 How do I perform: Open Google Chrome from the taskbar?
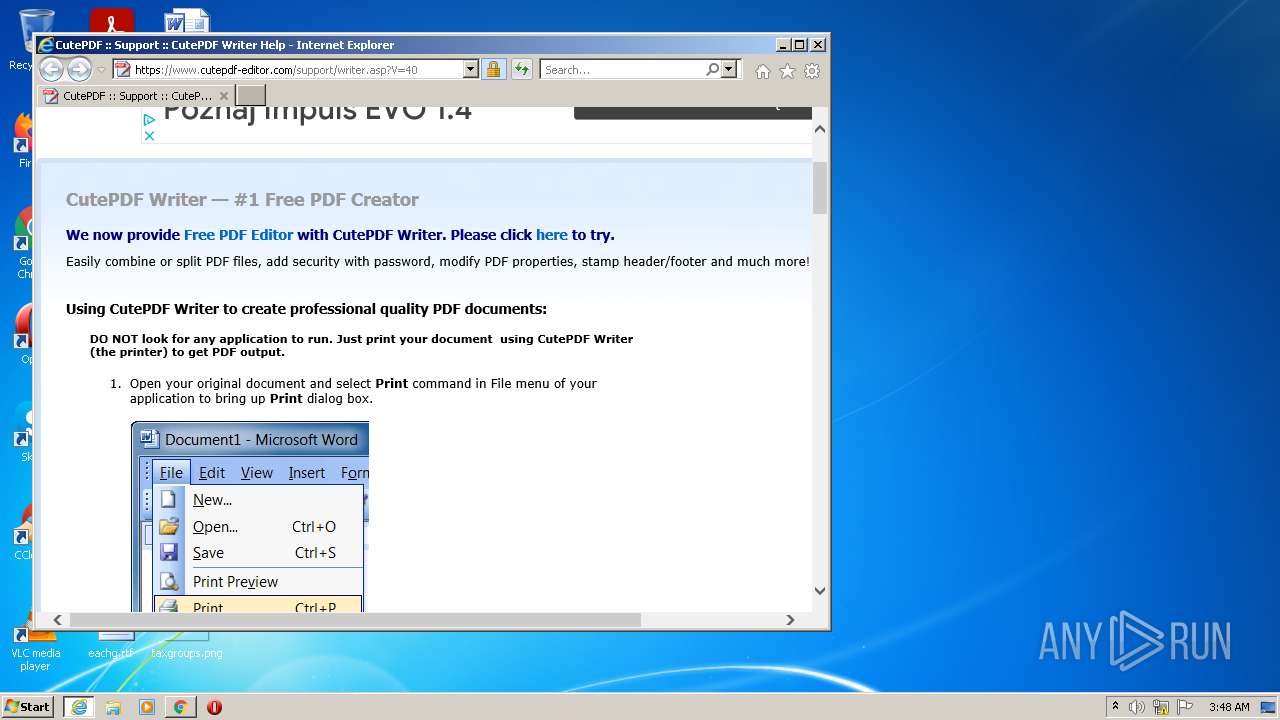180,707
